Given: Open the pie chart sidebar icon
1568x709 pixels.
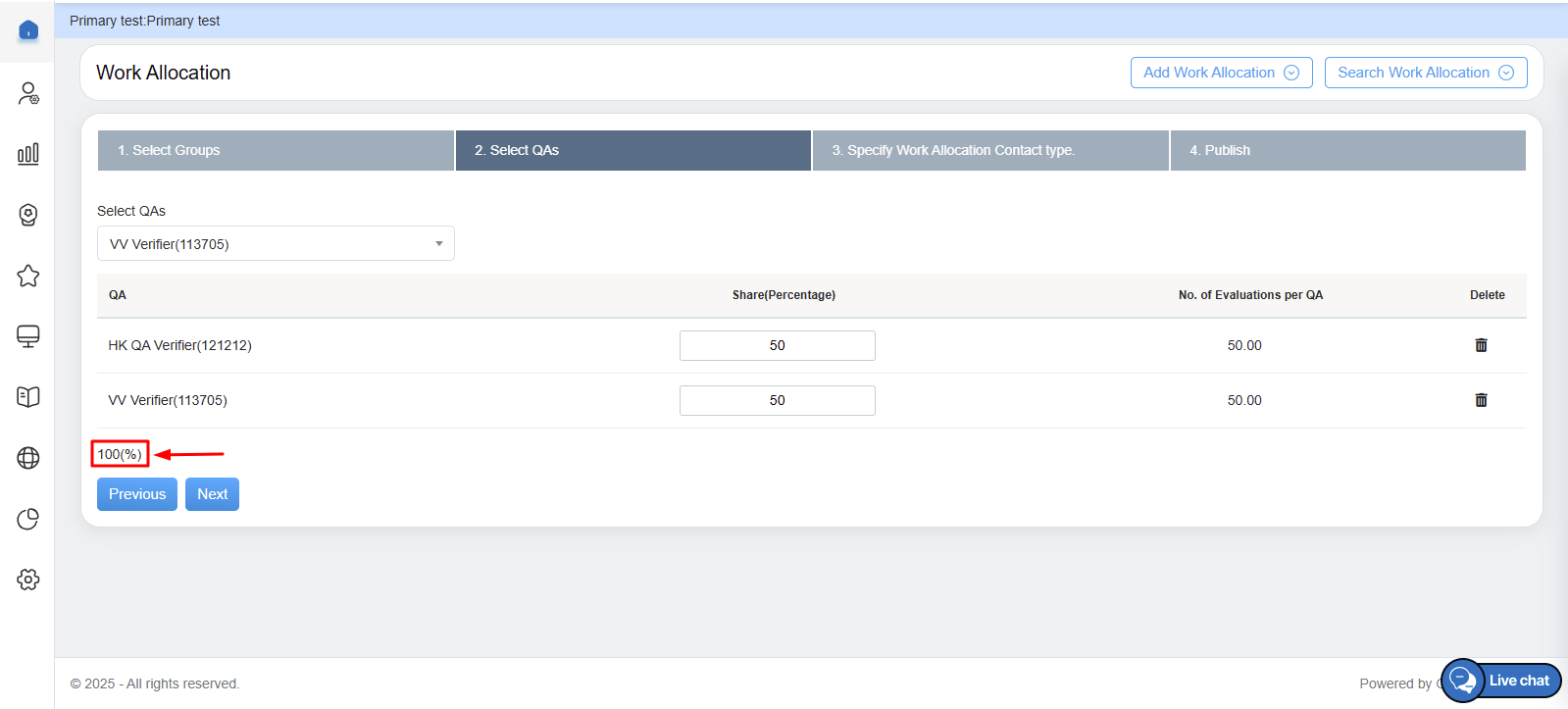Looking at the screenshot, I should point(28,519).
